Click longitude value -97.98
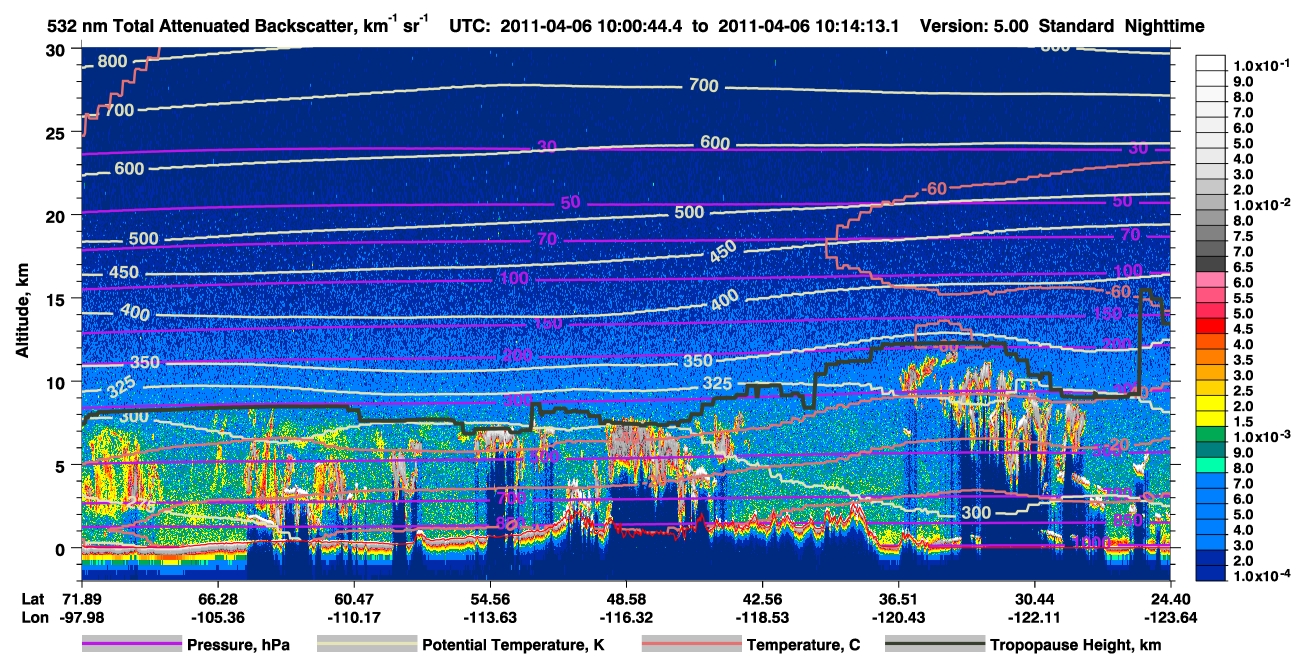Screen dimensions: 1300x667 point(80,617)
